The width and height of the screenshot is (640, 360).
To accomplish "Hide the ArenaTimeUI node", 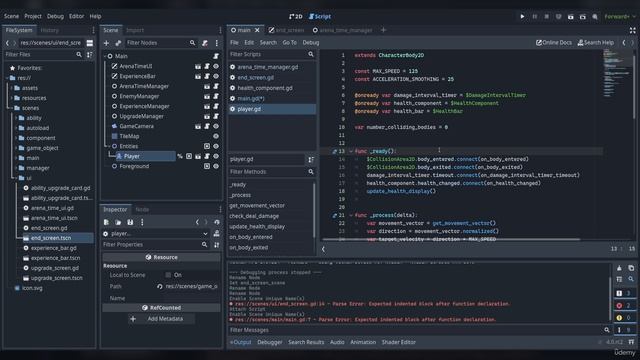I will 216,66.
